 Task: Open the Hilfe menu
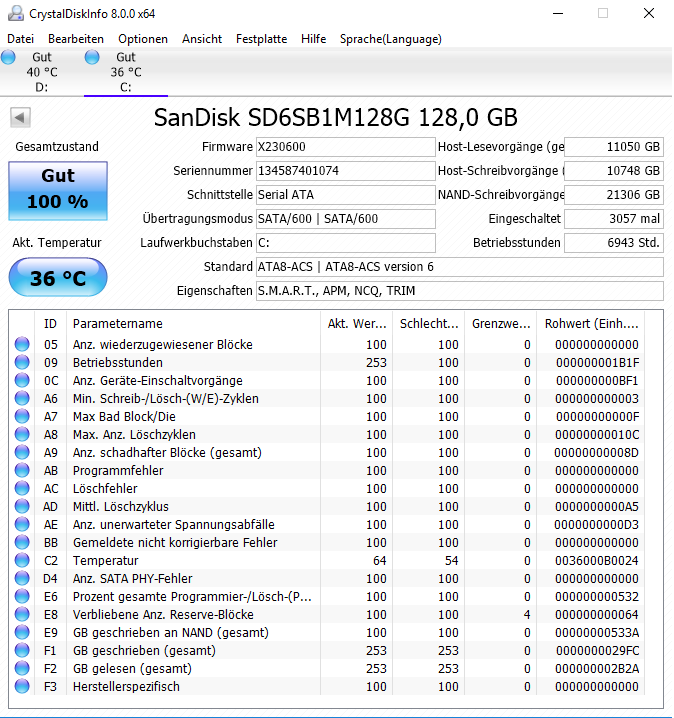click(x=314, y=39)
